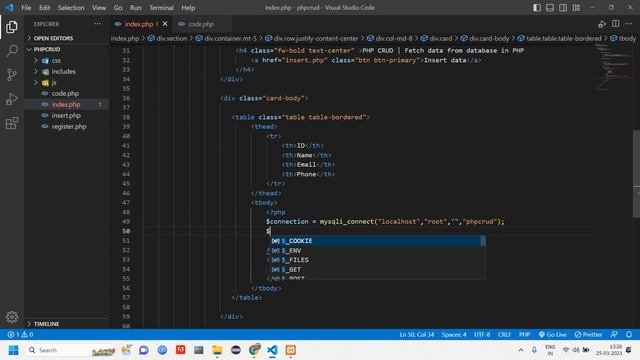The image size is (640, 360).
Task: Switch to code.php editor tab
Action: (x=201, y=24)
